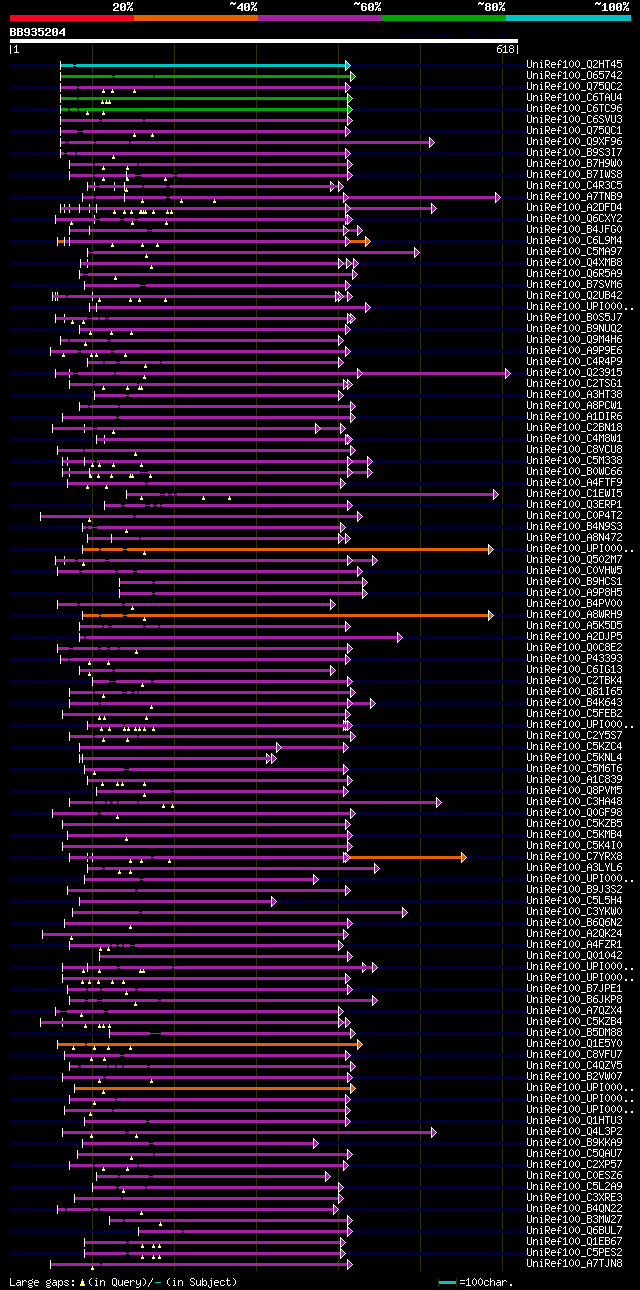Select the UniRef100_Q01042 label
Screen dimensions: 640x1290
(x=574, y=956)
